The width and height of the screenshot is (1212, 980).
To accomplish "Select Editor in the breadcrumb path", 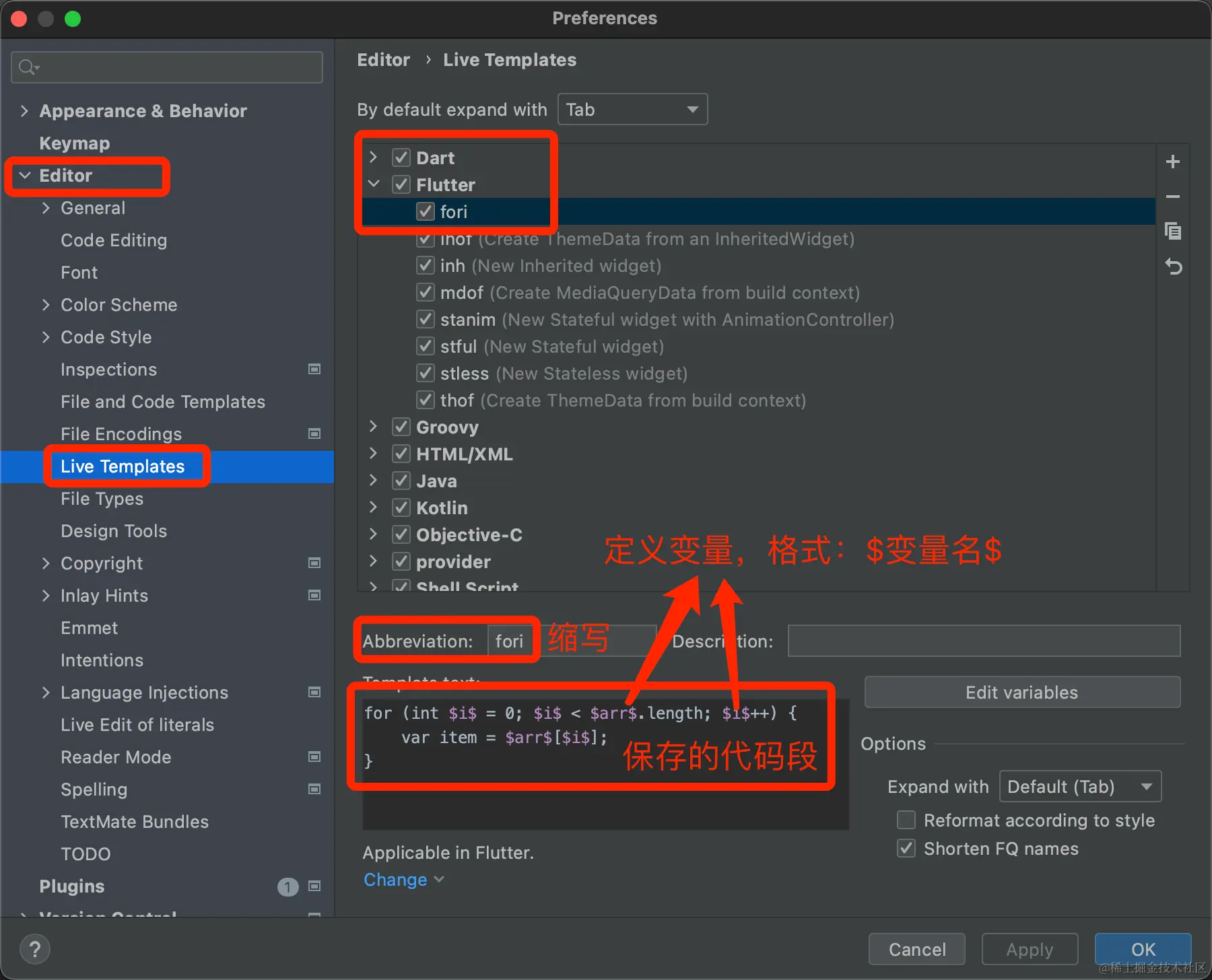I will point(383,59).
